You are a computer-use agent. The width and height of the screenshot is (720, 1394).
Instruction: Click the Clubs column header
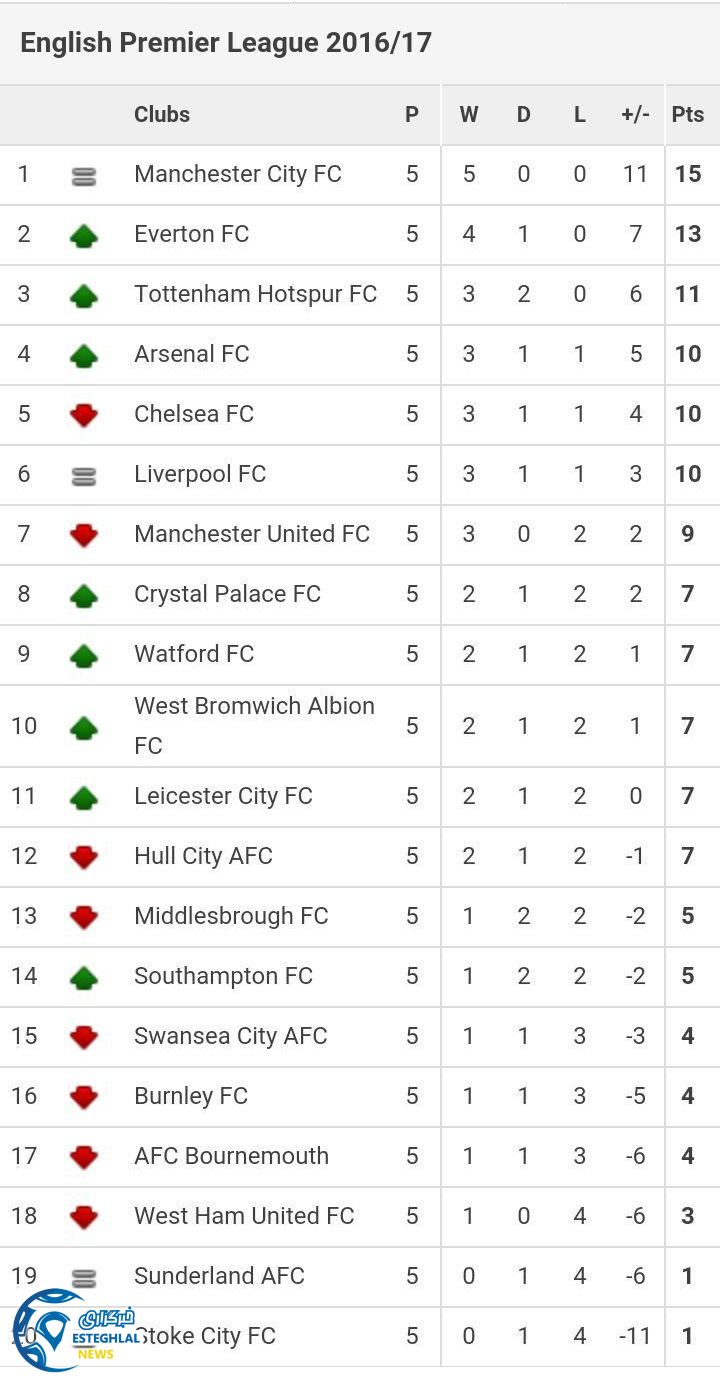click(x=162, y=114)
